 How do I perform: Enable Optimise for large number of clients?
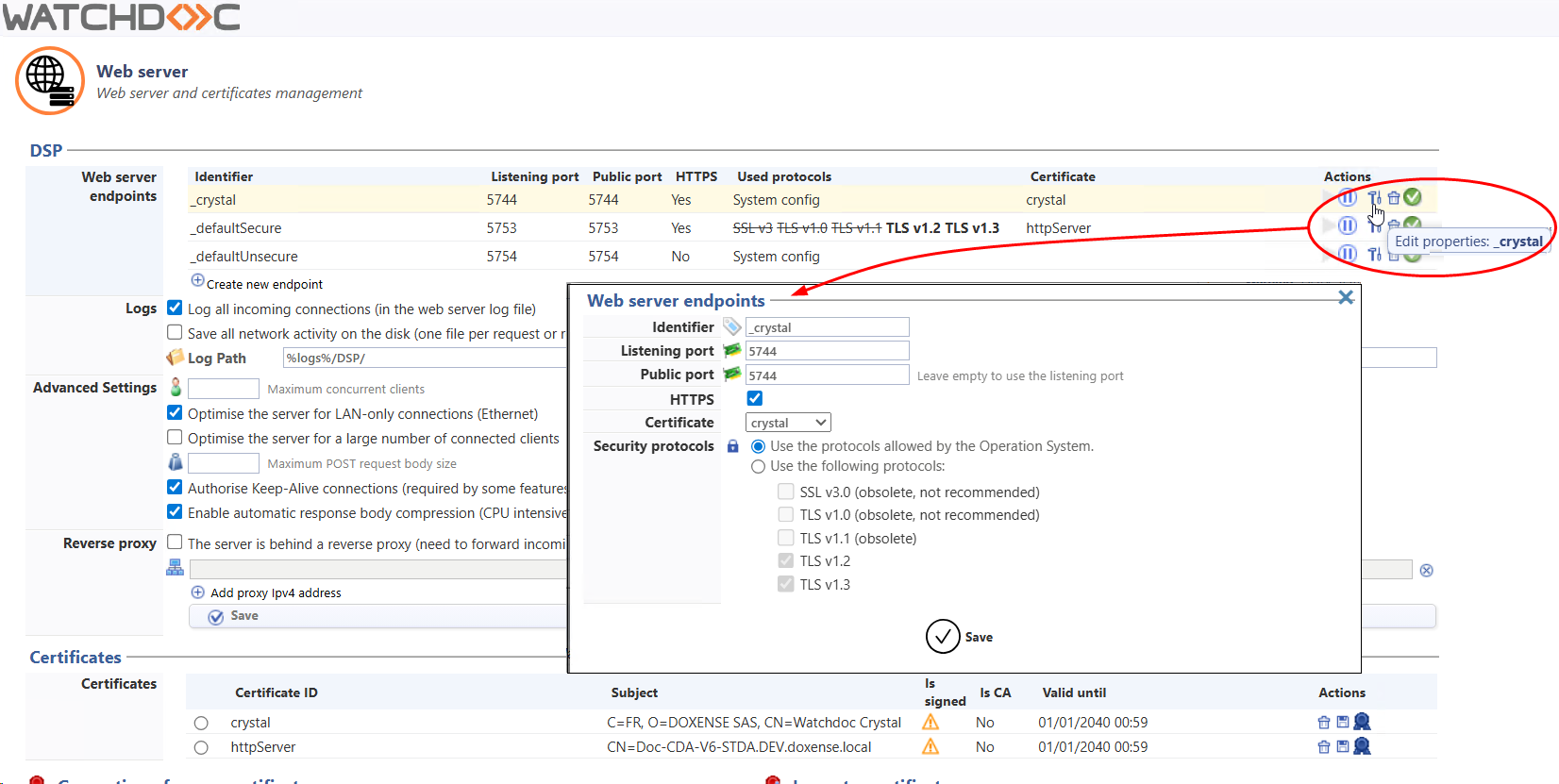coord(175,437)
